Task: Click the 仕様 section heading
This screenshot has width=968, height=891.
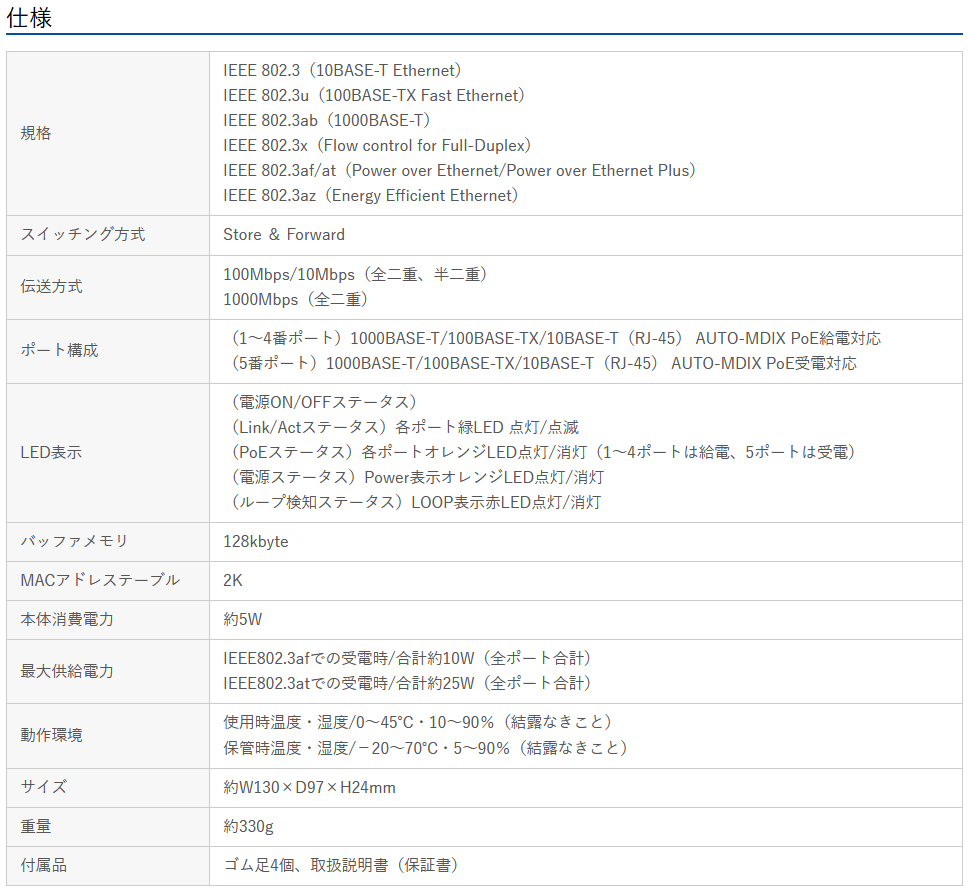Action: [x=29, y=17]
